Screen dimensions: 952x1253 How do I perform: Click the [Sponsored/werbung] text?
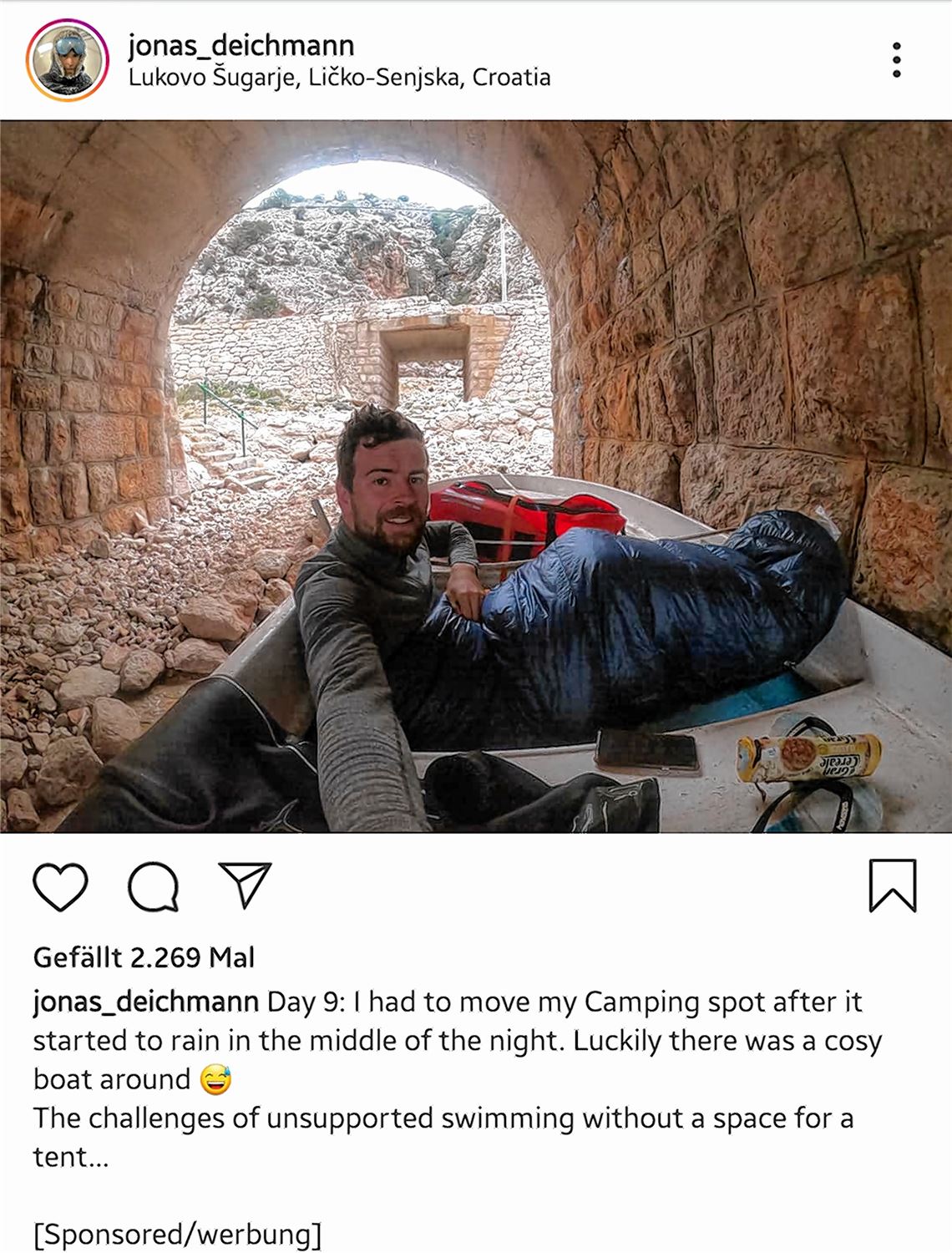tap(177, 1234)
